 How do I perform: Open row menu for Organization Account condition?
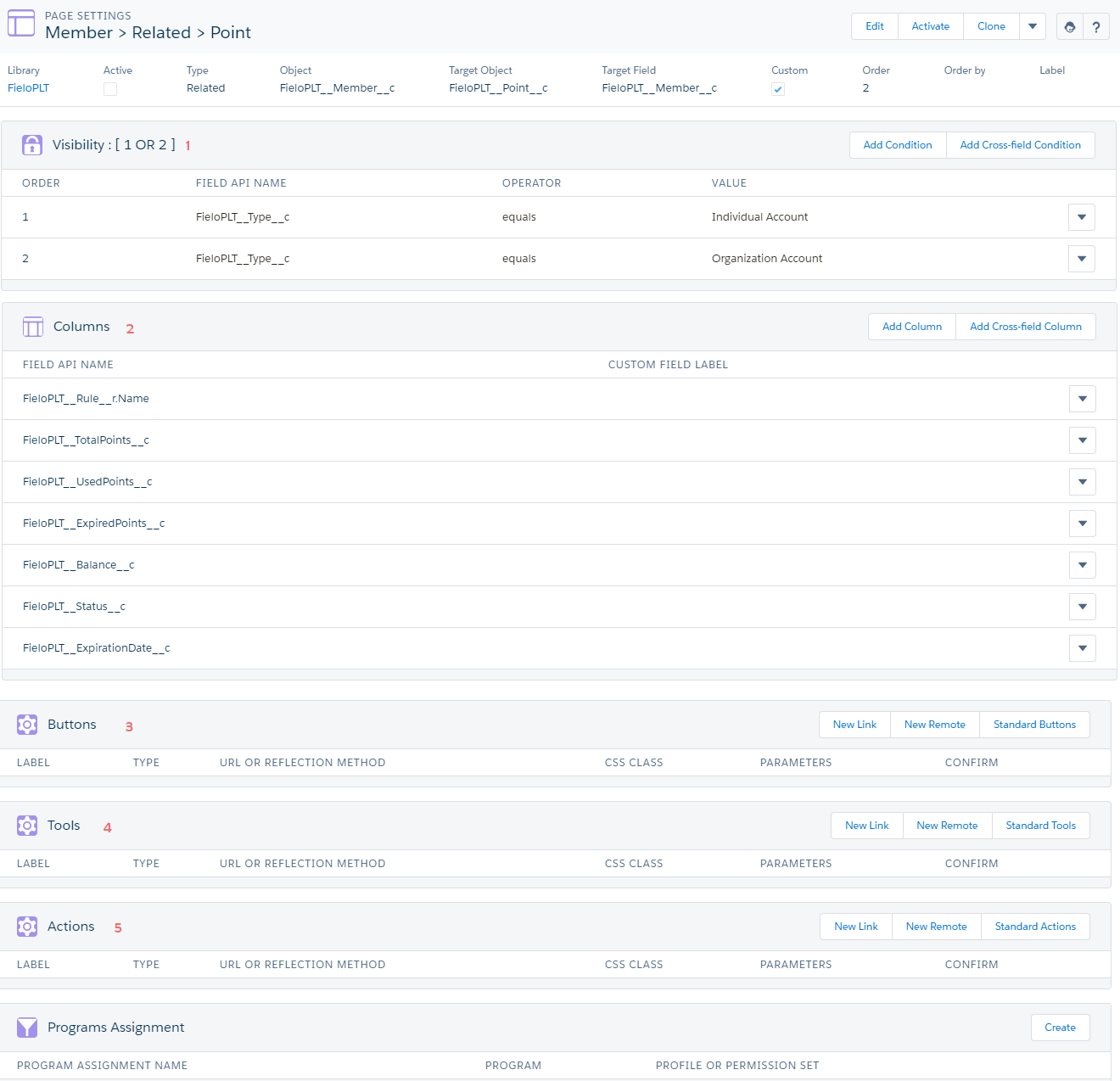1082,259
